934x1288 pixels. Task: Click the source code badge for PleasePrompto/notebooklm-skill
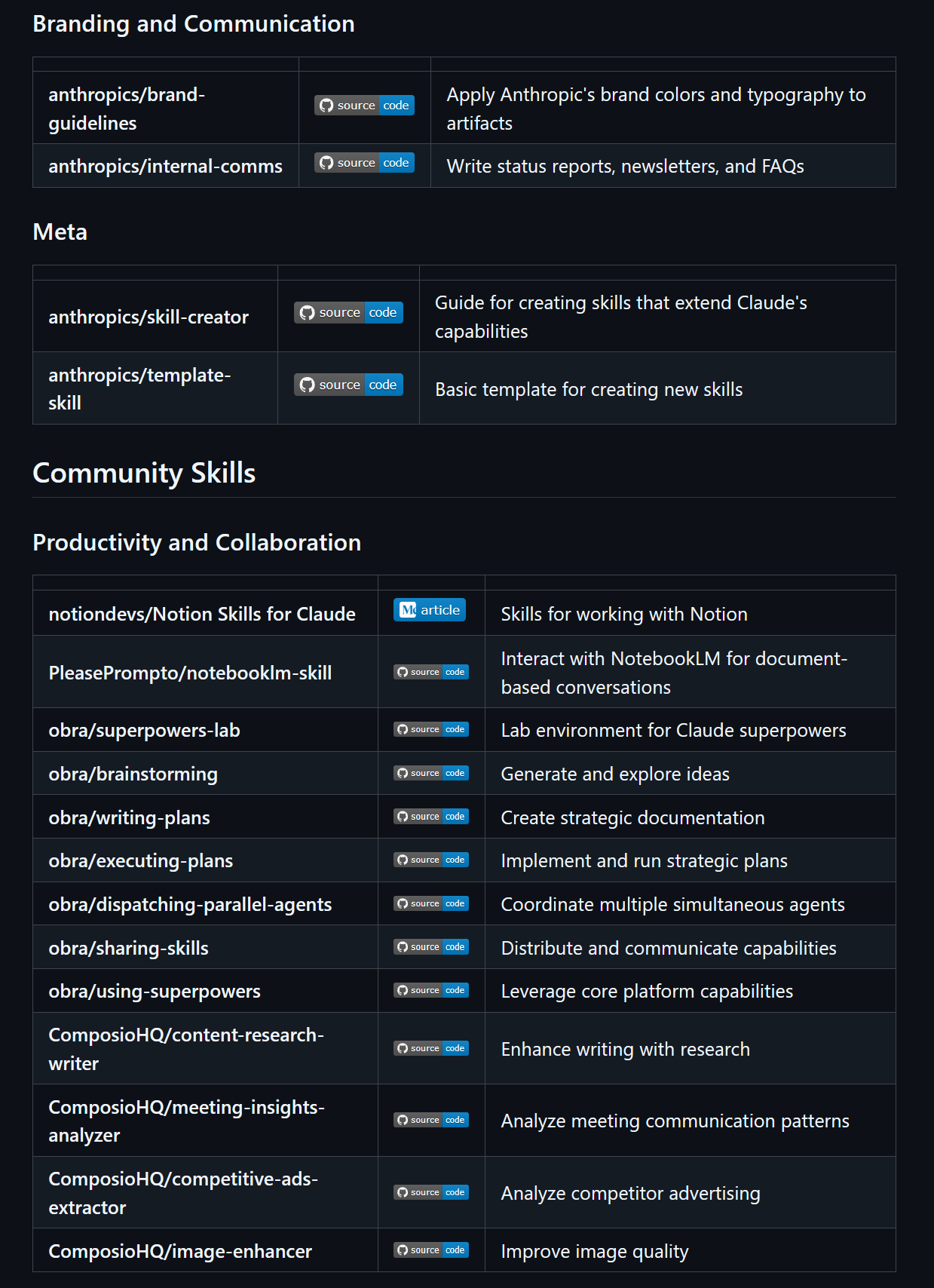click(x=431, y=672)
